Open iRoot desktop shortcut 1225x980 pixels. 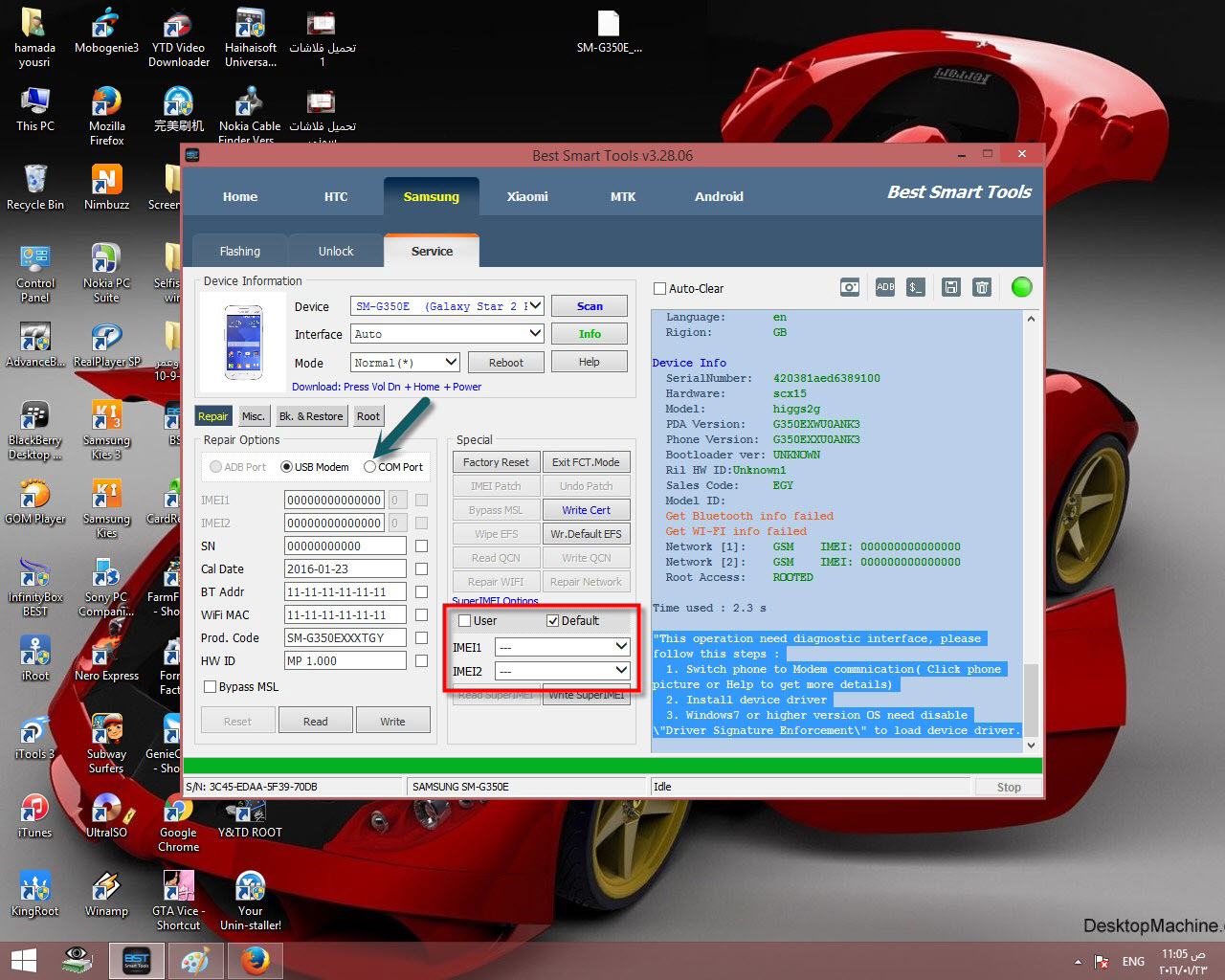pos(34,657)
